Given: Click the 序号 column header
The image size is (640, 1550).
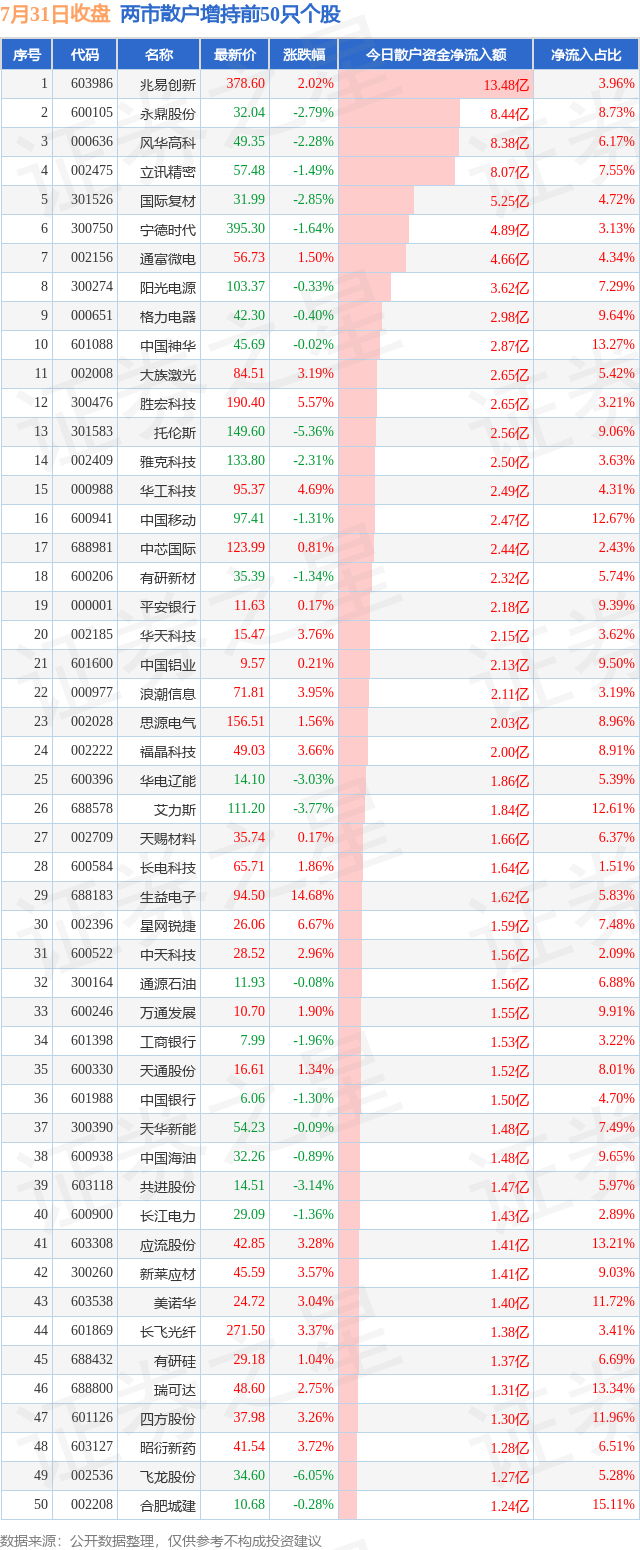Looking at the screenshot, I should point(26,55).
